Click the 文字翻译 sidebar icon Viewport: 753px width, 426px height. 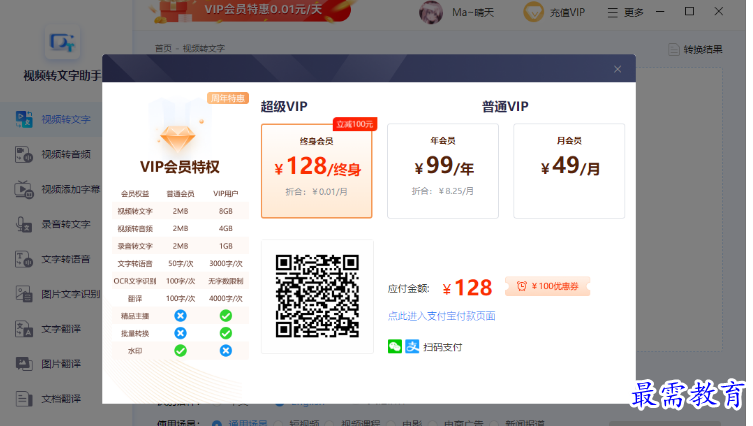click(x=24, y=329)
